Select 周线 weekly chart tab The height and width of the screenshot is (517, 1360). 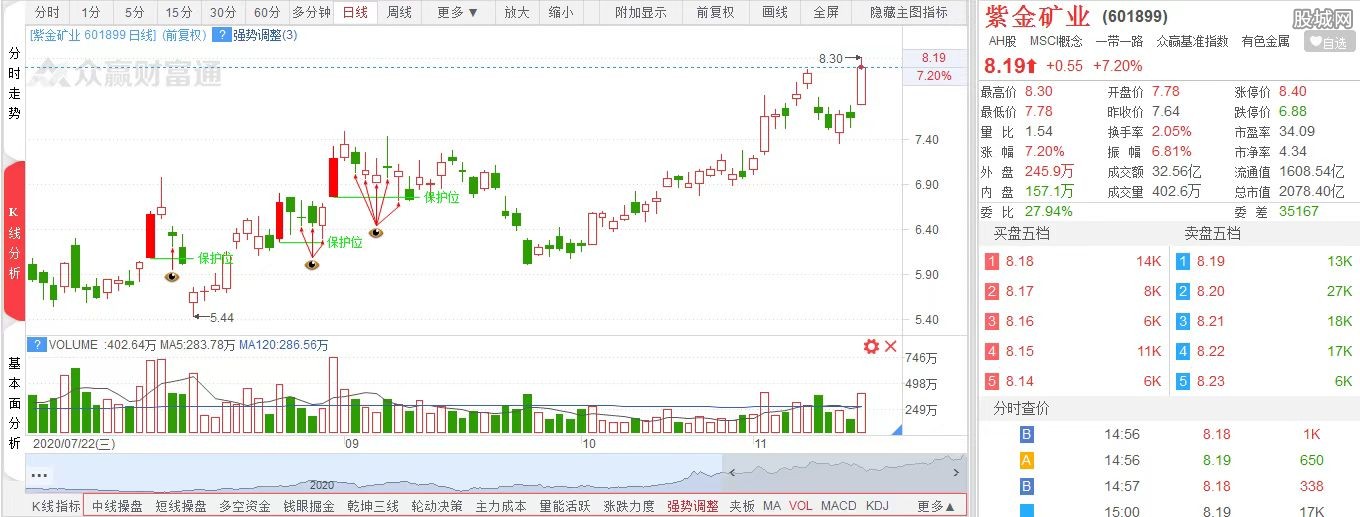pyautogui.click(x=399, y=13)
